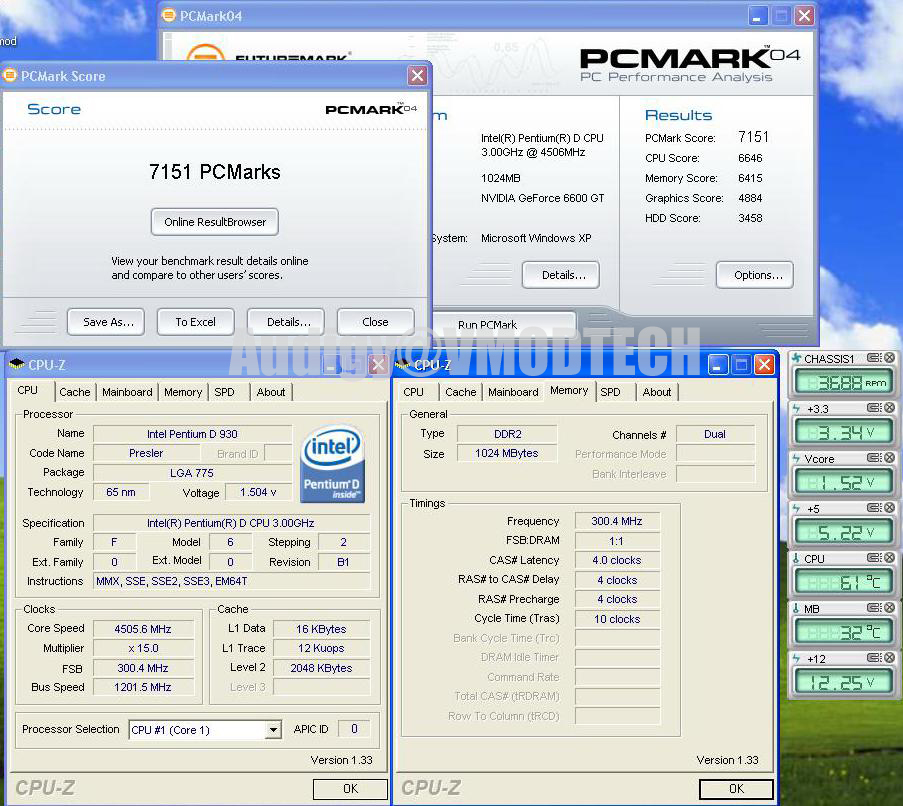Screen dimensions: 903x806
Task: Click OK in CPU-Z memory window
Action: point(736,789)
